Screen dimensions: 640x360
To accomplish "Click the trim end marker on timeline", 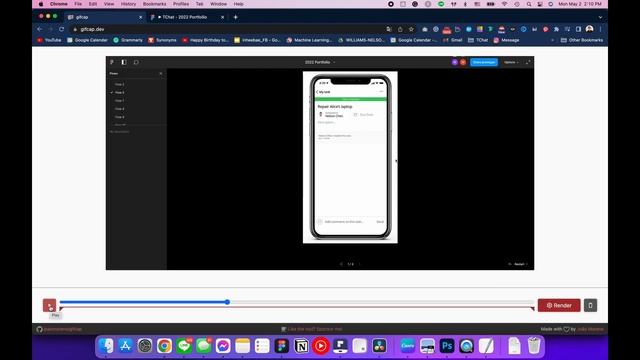I will click(532, 309).
